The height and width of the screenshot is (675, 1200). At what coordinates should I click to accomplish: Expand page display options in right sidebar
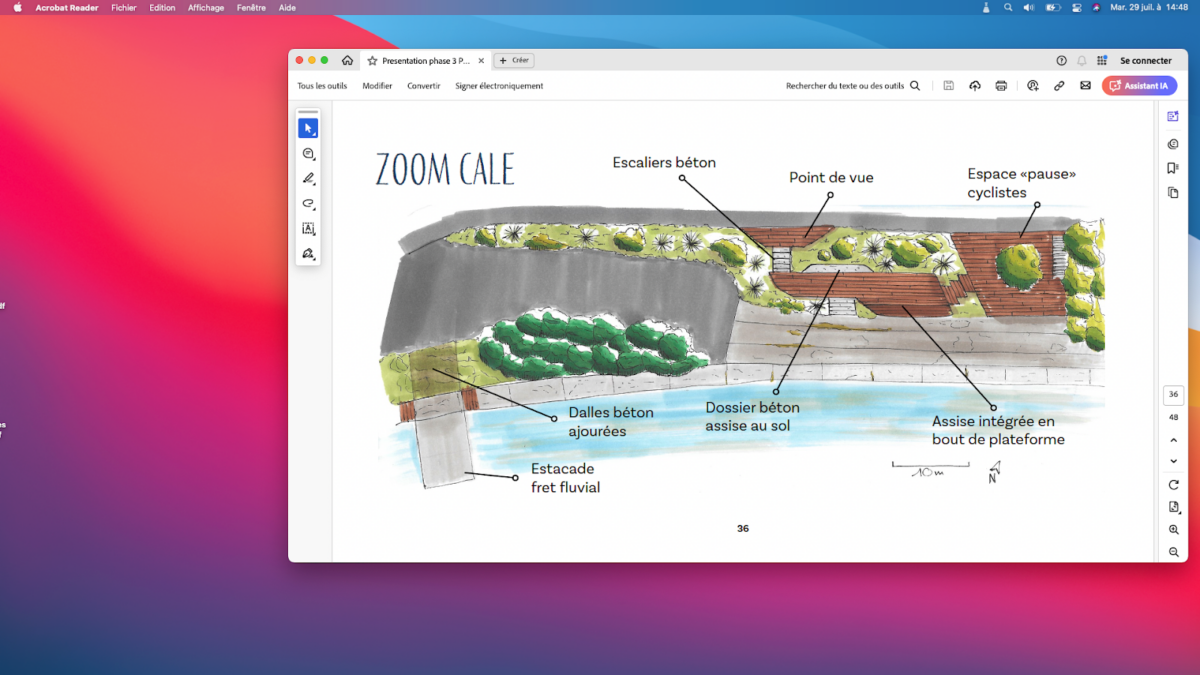coord(1174,507)
